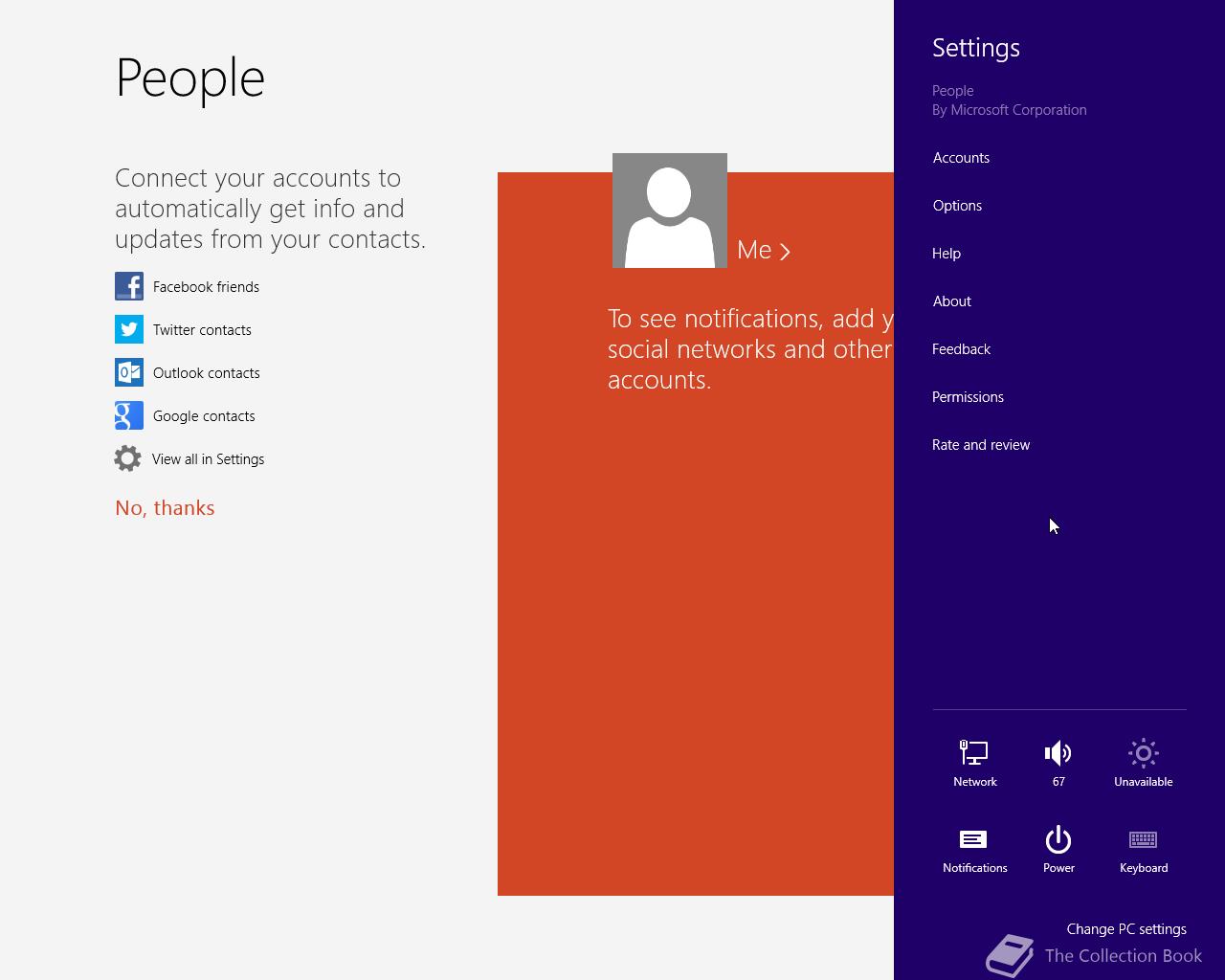Click the Twitter contacts link
Viewport: 1225px width, 980px height.
pyautogui.click(x=202, y=330)
